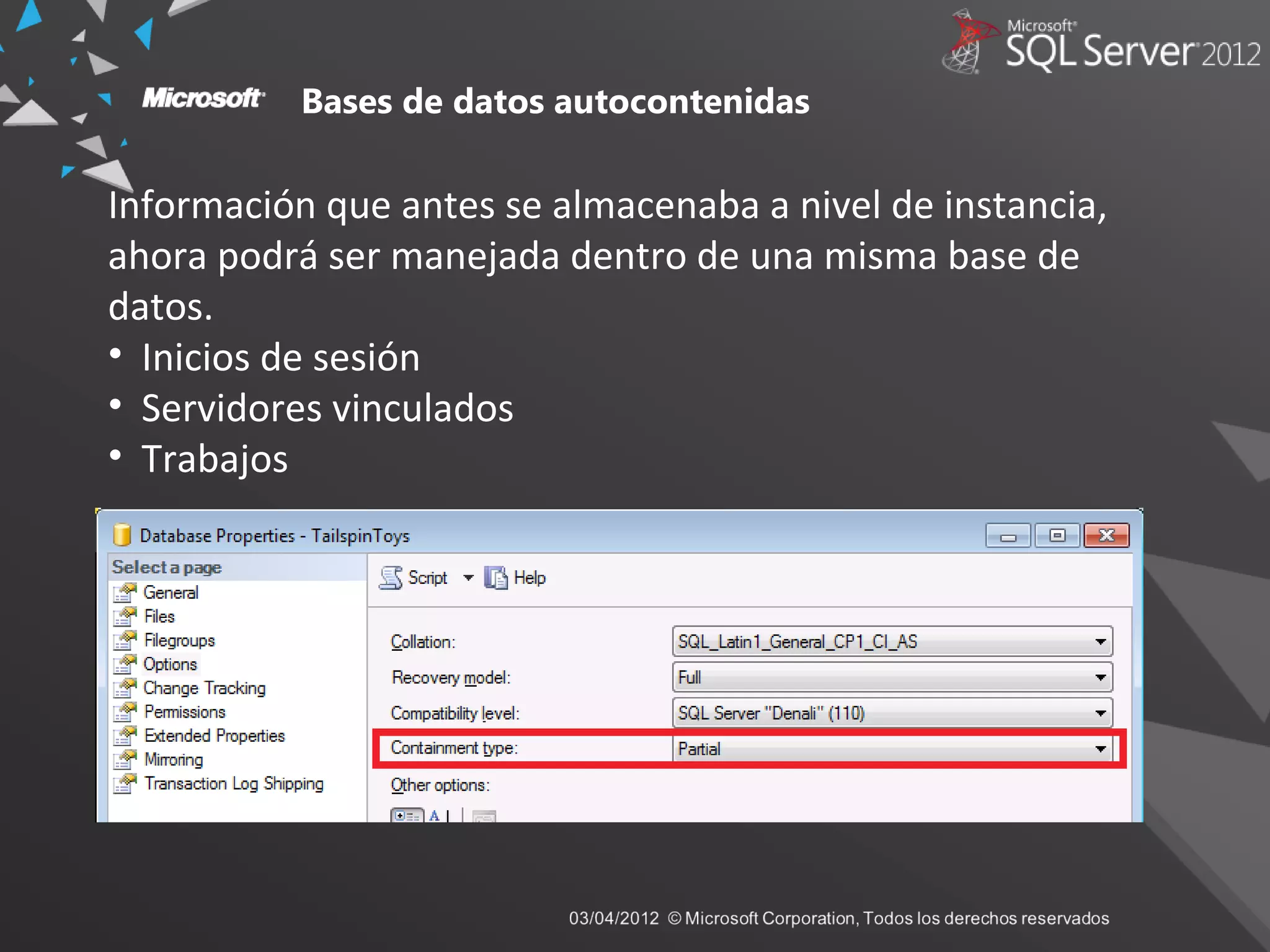The image size is (1270, 952).
Task: Open the Collation dropdown
Action: tap(892, 641)
